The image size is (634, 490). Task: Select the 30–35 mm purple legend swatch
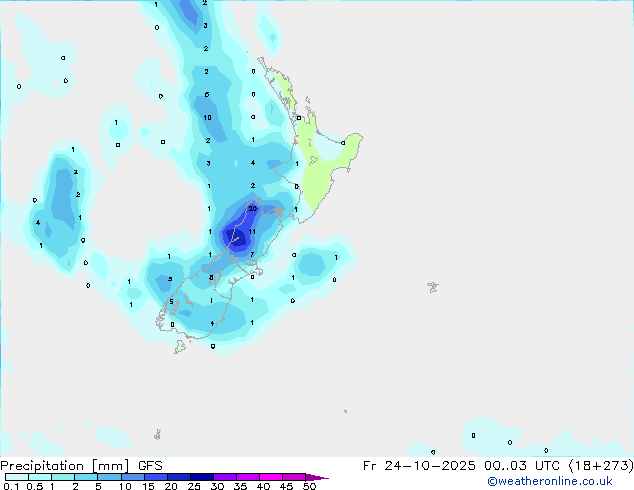click(x=225, y=477)
